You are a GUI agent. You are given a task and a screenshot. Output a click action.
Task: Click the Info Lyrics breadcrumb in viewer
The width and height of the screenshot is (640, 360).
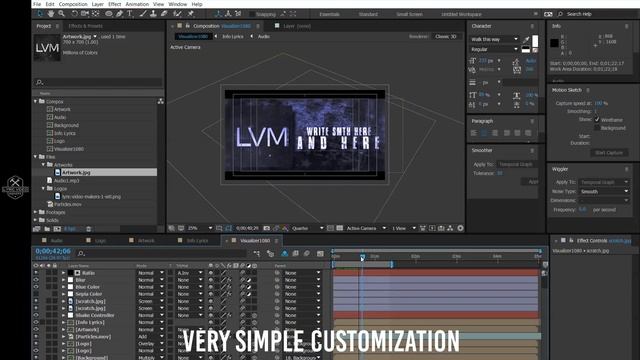[233, 36]
